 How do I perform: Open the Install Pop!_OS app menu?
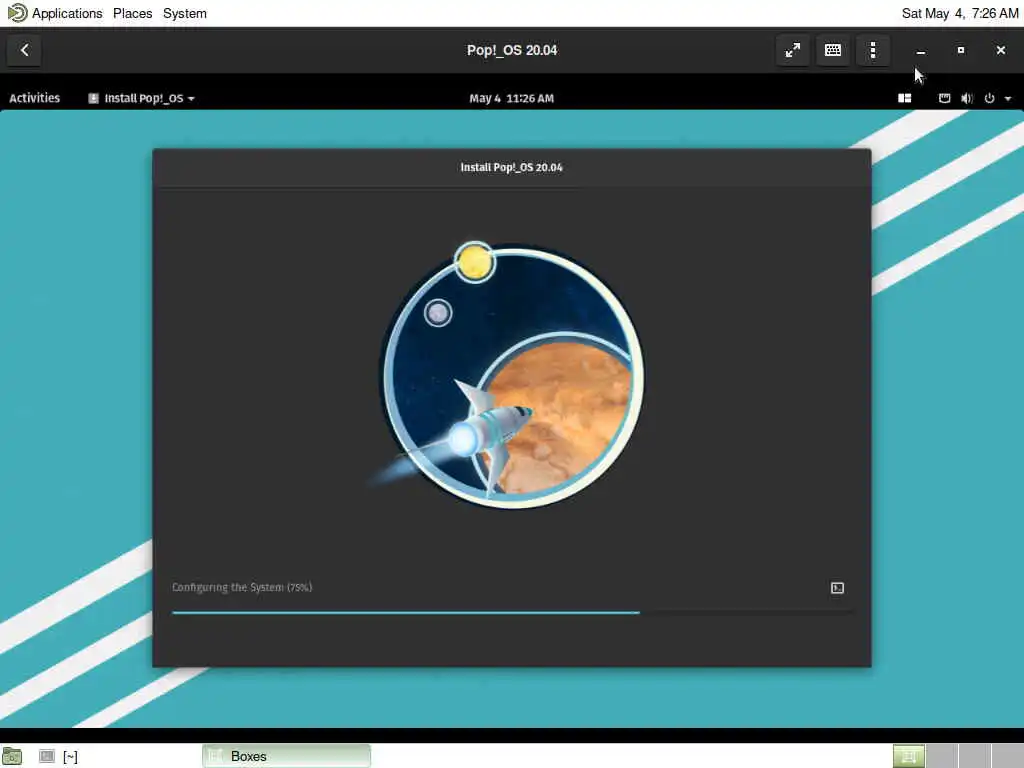[142, 98]
